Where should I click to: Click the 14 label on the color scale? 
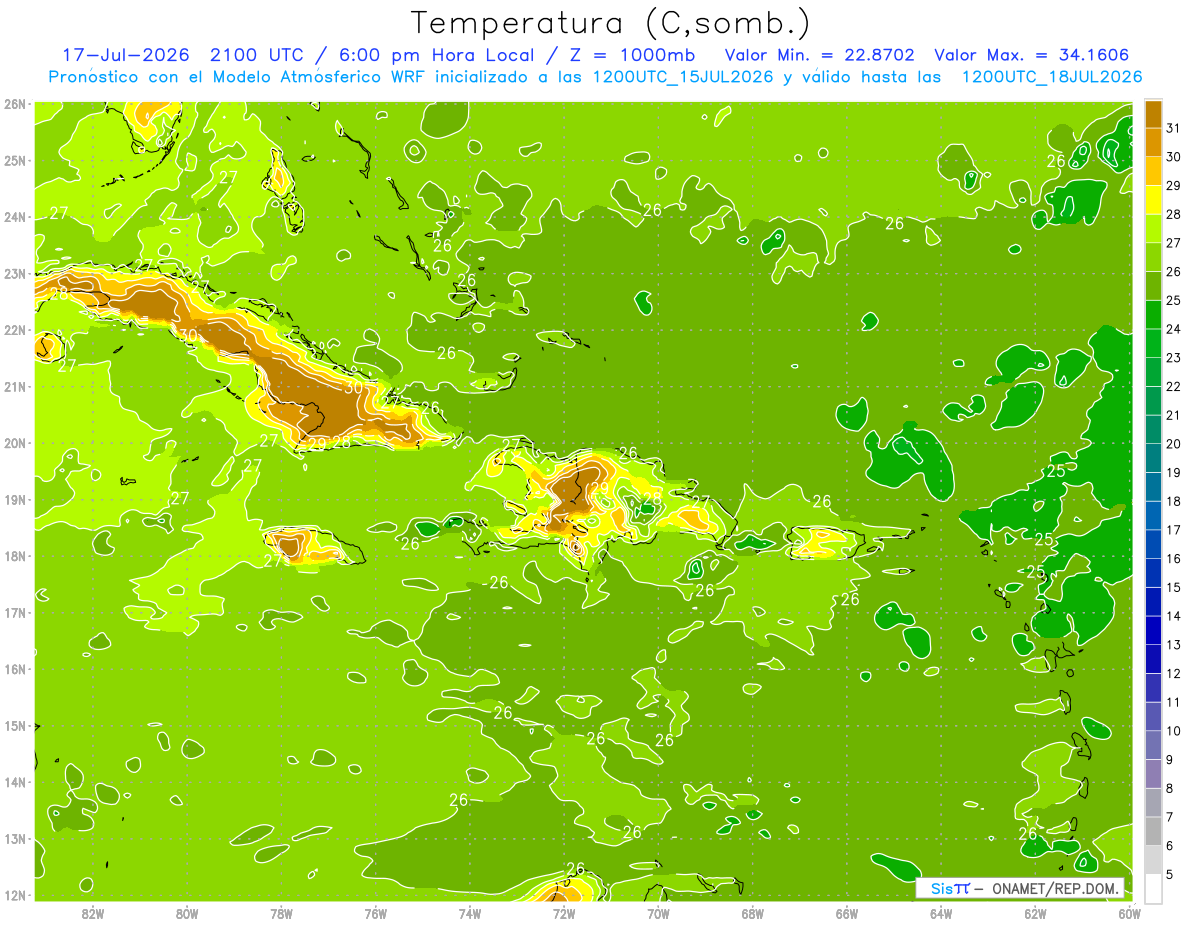coord(1174,616)
